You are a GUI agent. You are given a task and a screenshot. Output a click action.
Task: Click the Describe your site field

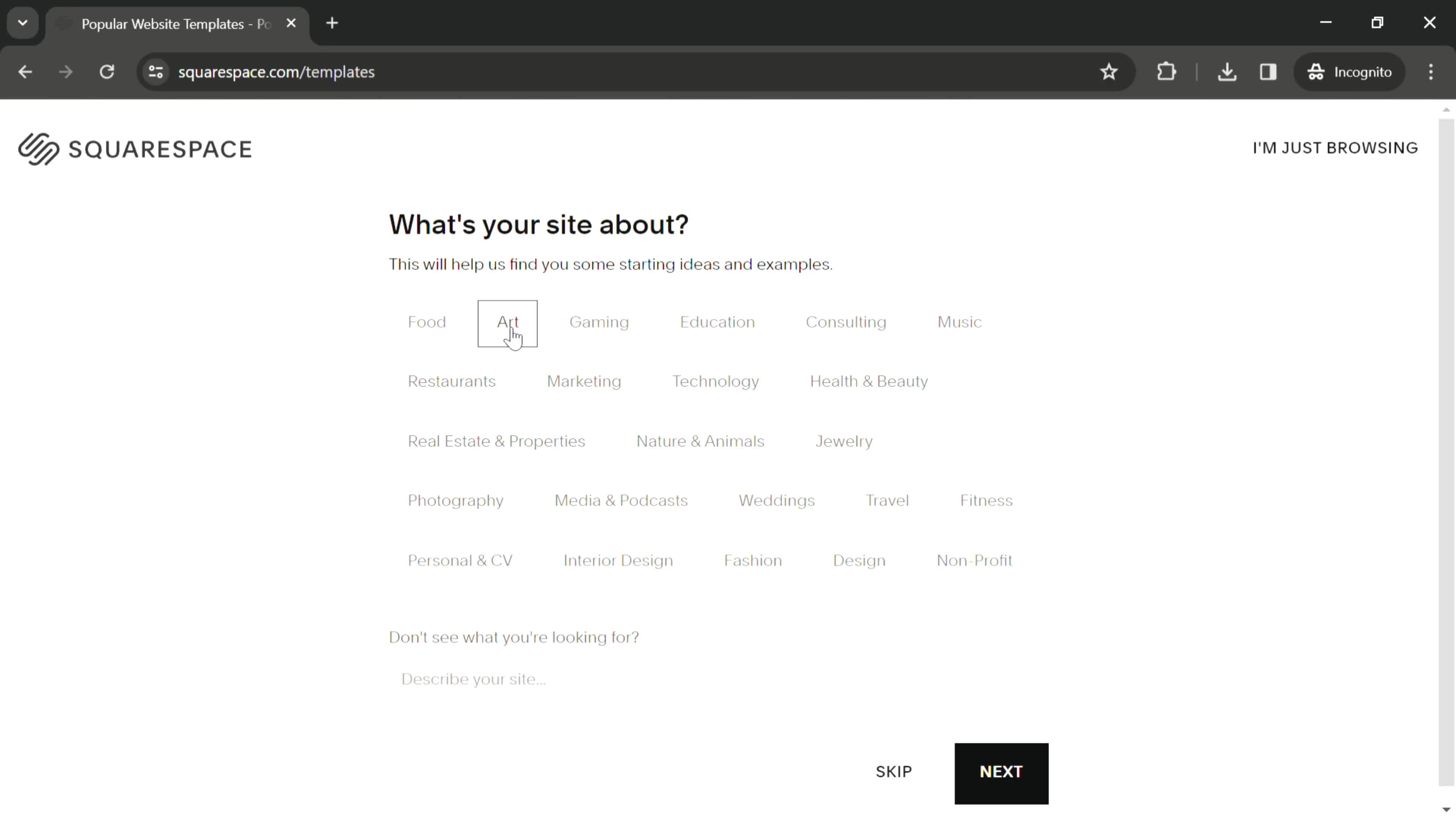pos(718,679)
